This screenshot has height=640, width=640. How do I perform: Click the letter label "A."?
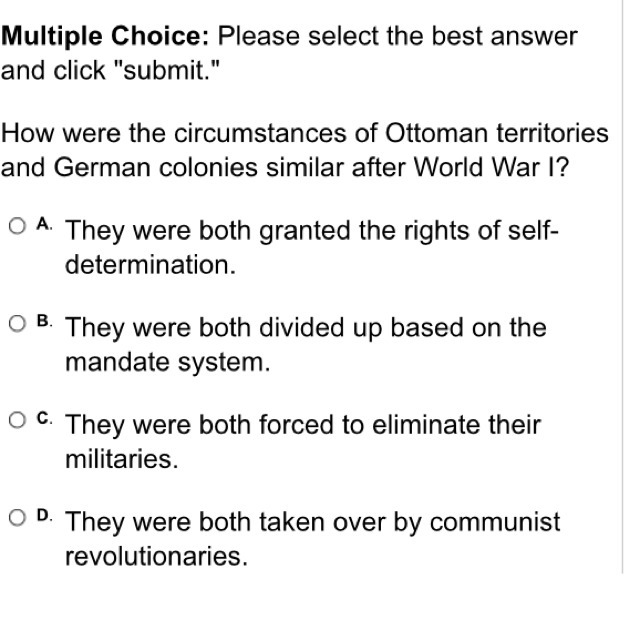44,224
